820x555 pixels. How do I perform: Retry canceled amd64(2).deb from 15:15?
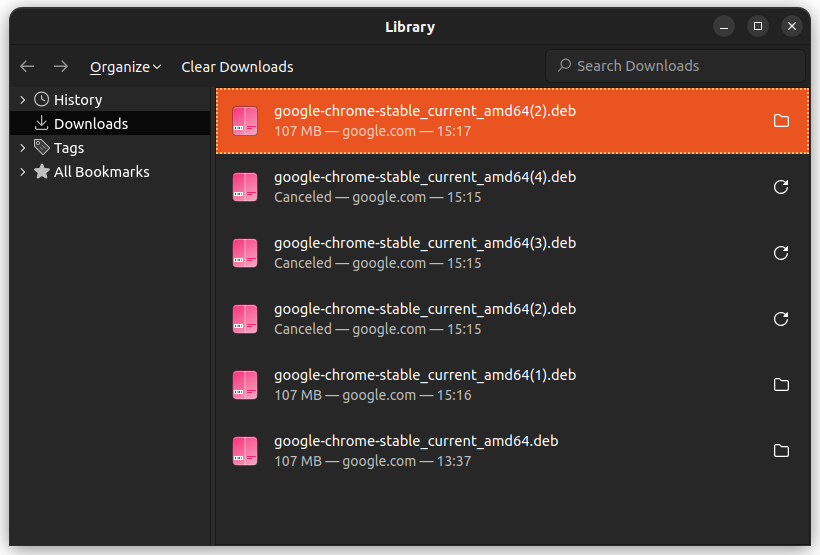[x=781, y=319]
